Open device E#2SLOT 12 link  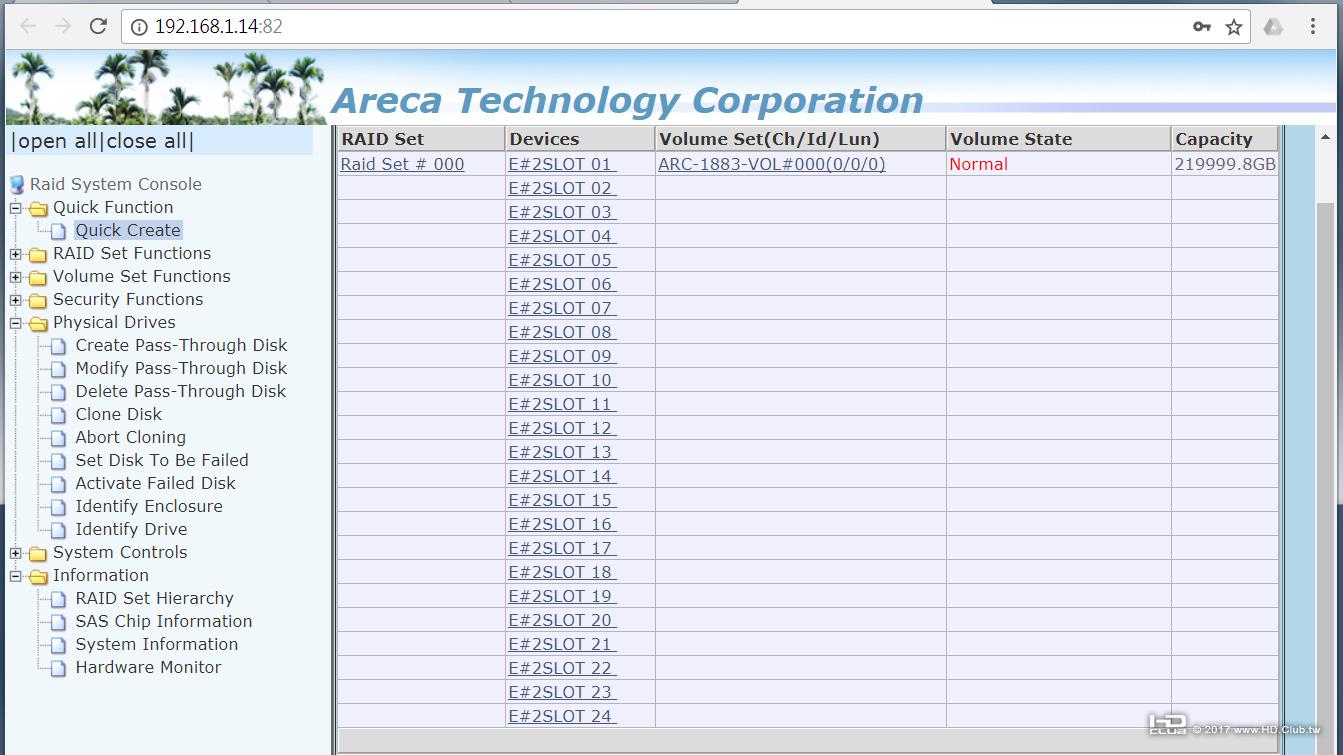(562, 428)
